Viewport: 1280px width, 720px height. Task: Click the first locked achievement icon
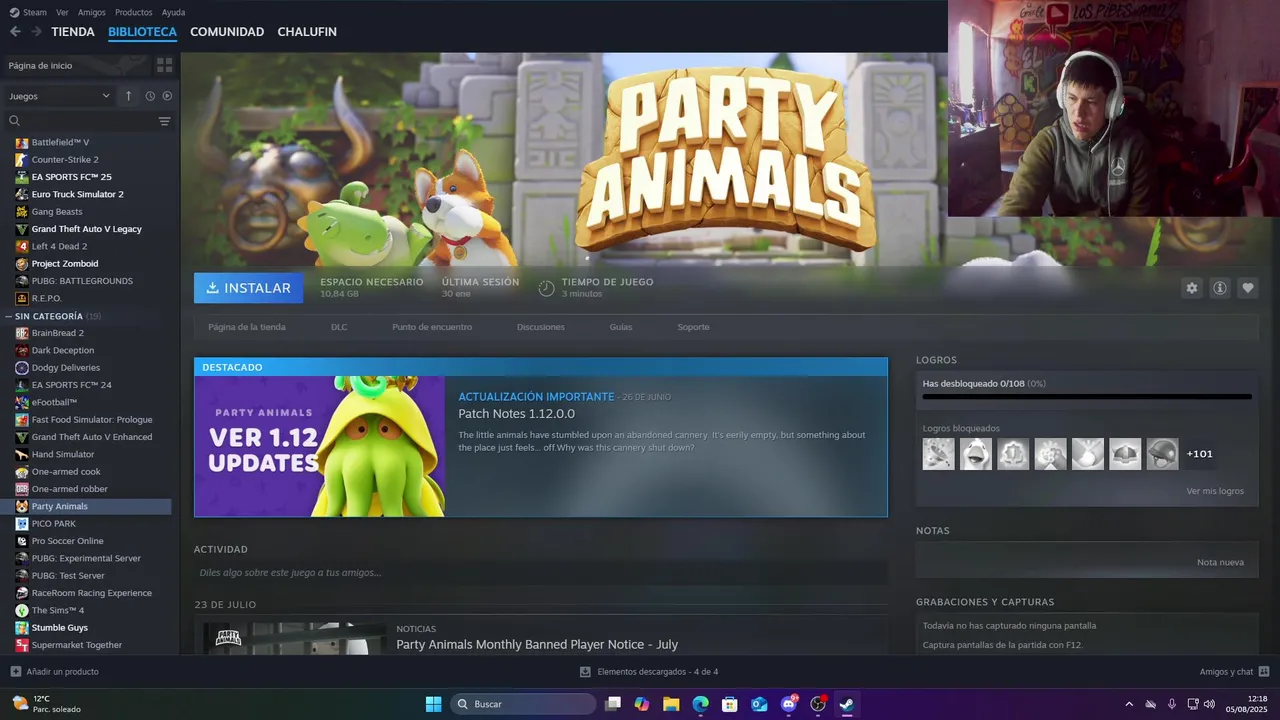(x=938, y=454)
